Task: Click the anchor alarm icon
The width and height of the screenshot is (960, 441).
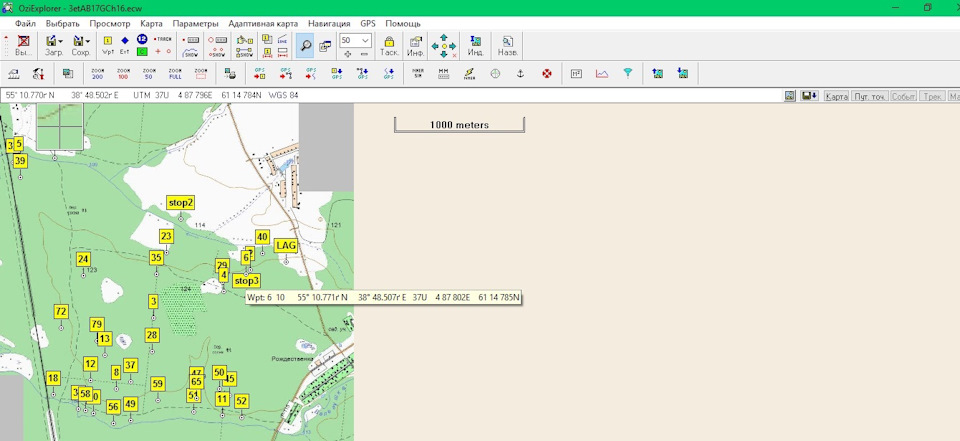Action: [521, 74]
